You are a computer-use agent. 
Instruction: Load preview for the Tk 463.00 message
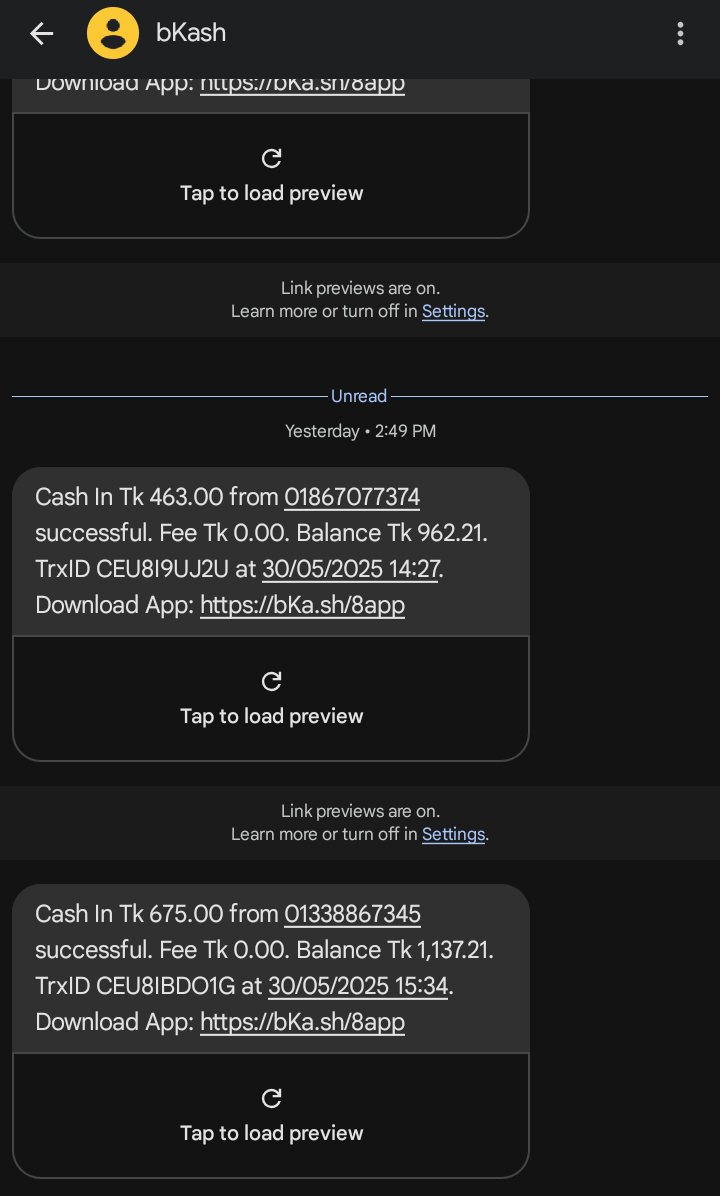pyautogui.click(x=271, y=716)
